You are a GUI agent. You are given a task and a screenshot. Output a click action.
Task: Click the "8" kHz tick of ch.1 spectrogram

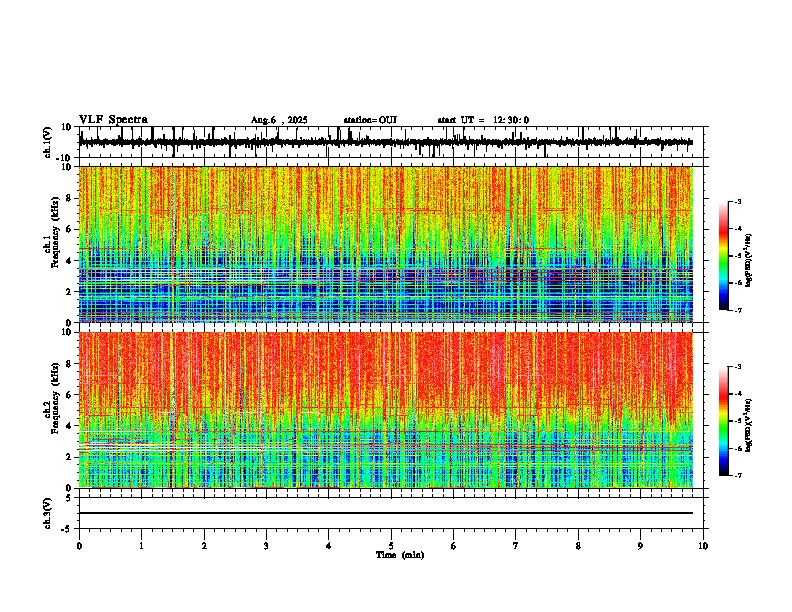click(70, 199)
